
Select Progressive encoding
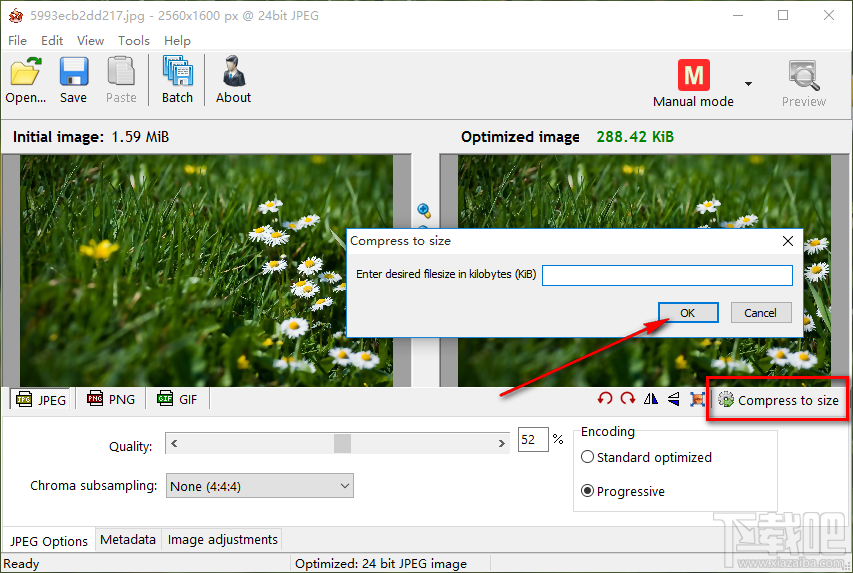[x=623, y=491]
